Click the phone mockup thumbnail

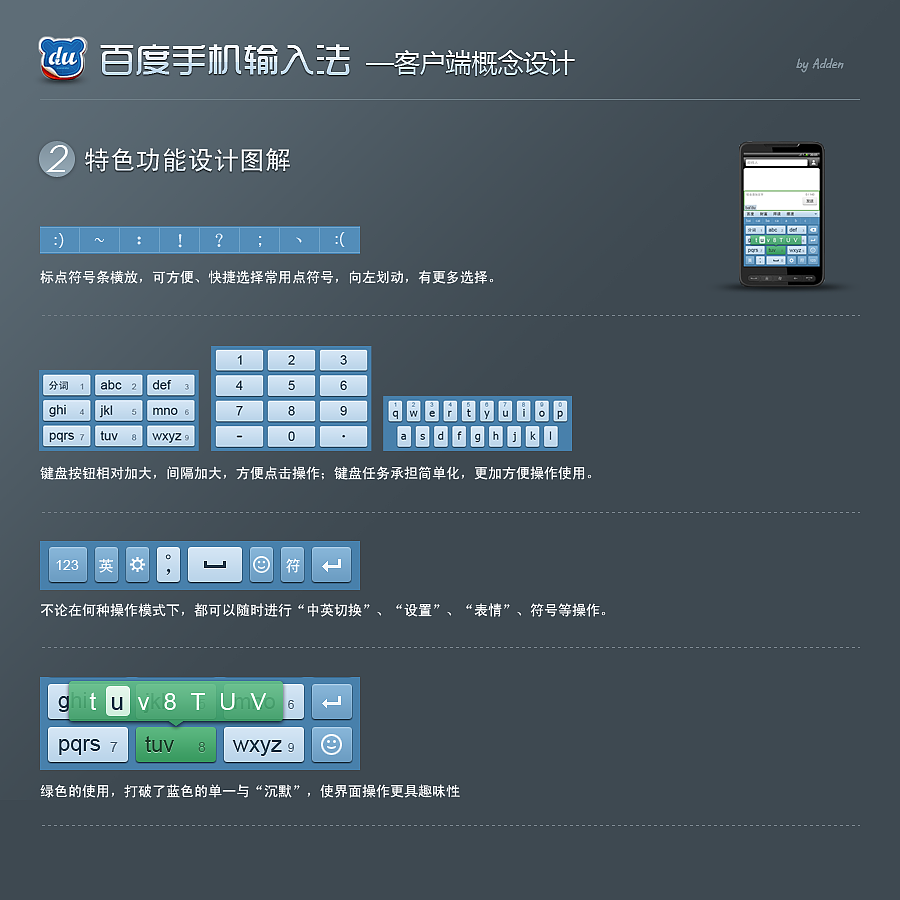[781, 214]
